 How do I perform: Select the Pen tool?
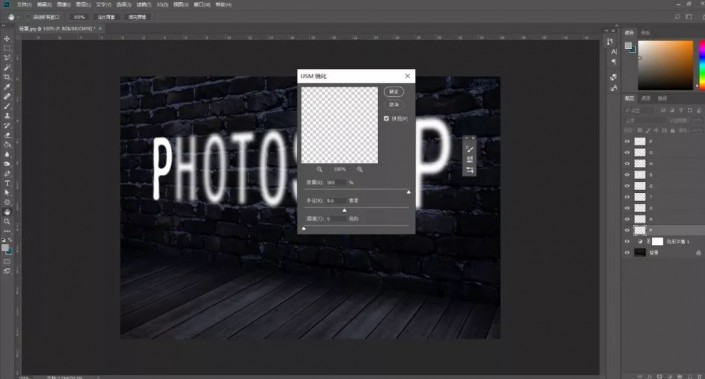pos(7,174)
